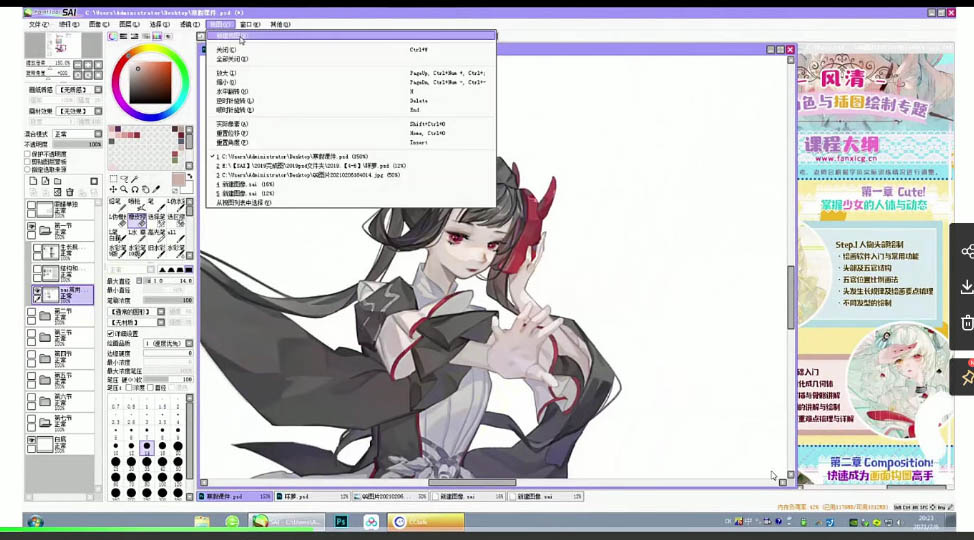Viewport: 974px width, 540px height.
Task: Delete the selected layer with the trash icon
Action: pos(70,193)
